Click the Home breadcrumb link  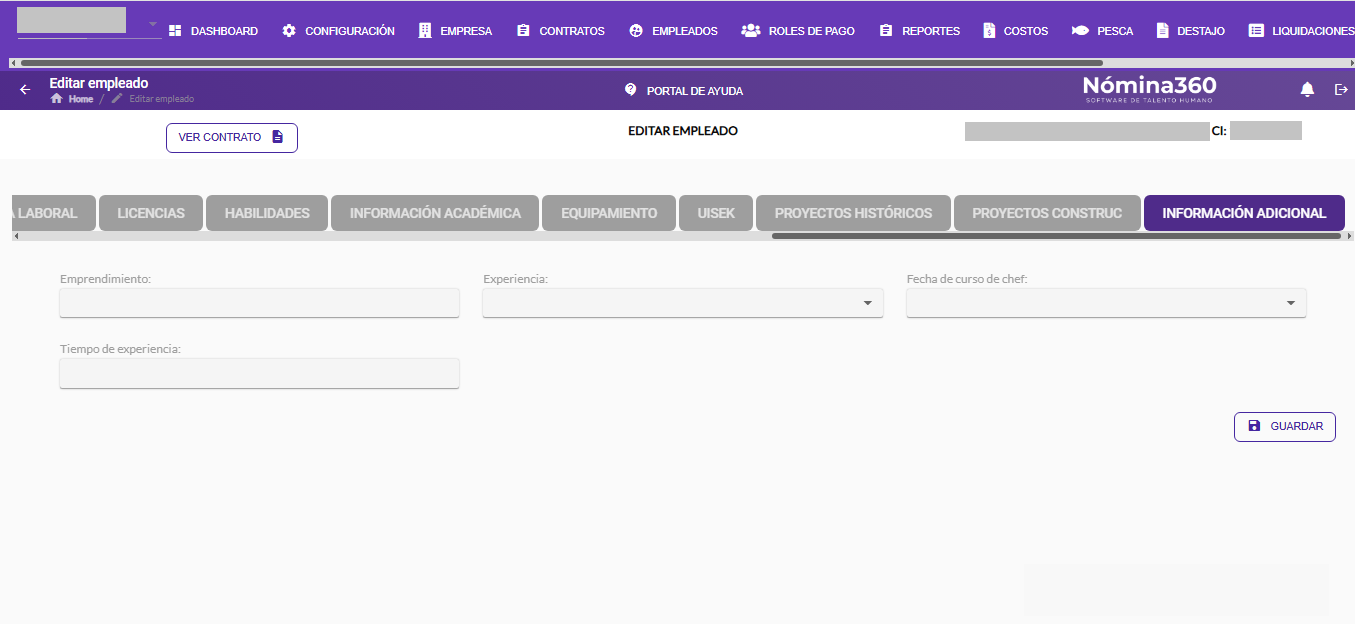point(80,99)
